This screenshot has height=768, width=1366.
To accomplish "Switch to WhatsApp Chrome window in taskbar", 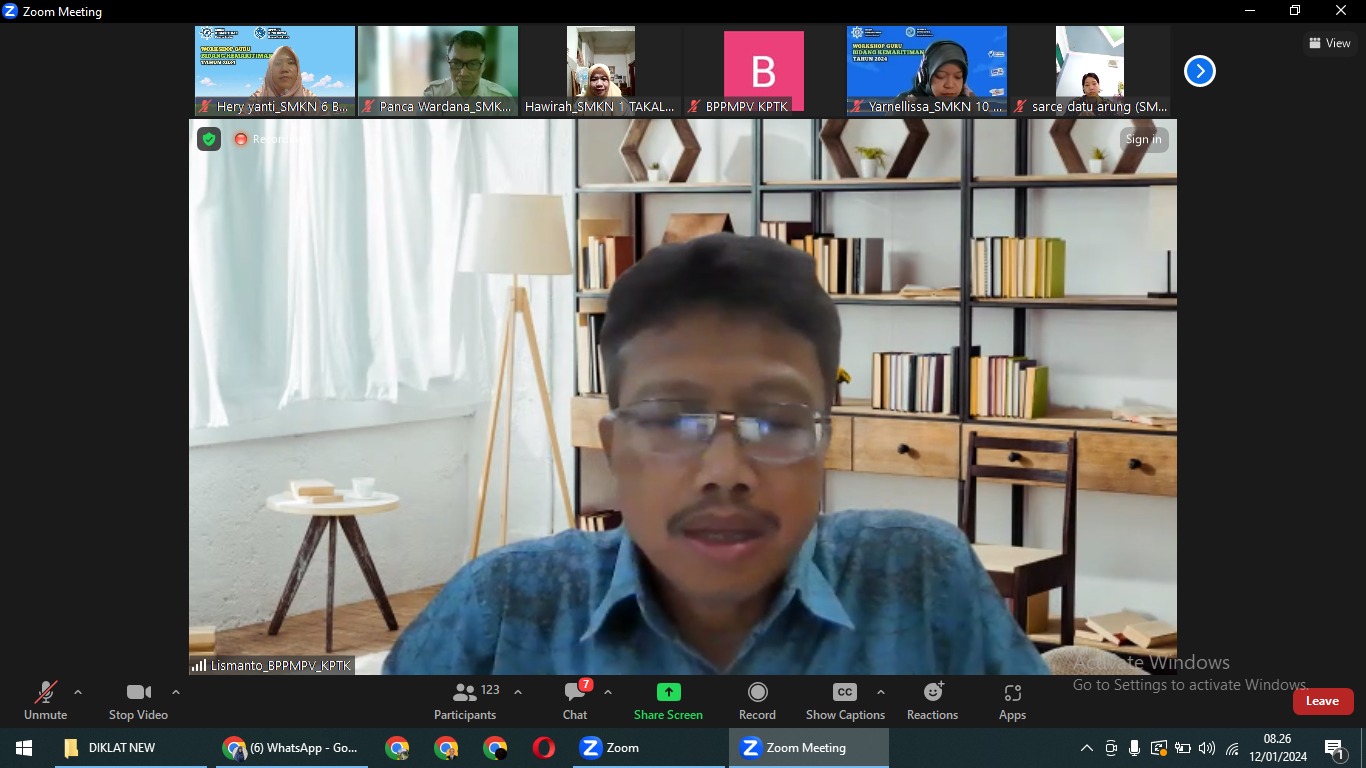I will [291, 748].
